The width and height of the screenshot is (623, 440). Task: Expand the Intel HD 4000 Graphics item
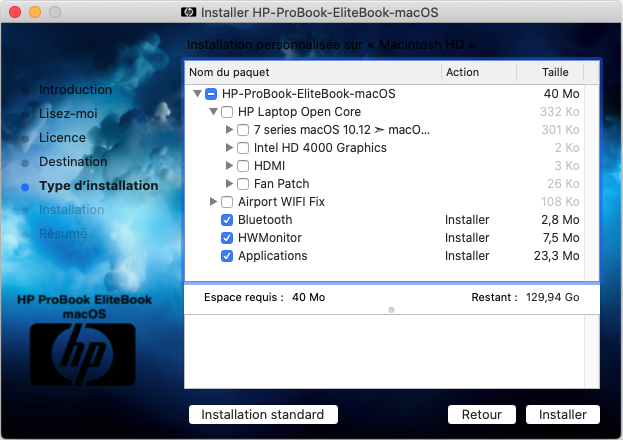tap(229, 147)
